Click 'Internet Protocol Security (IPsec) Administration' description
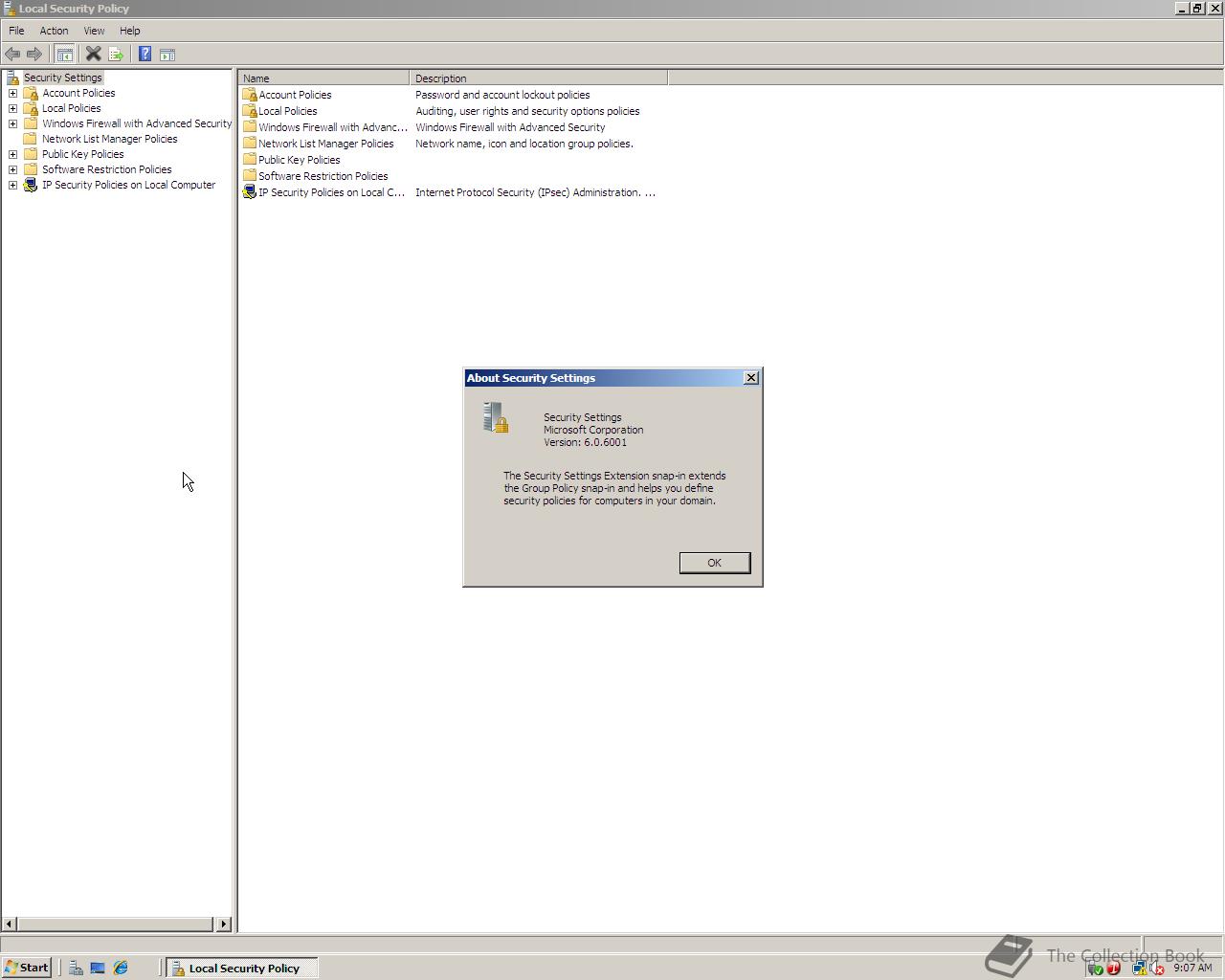Viewport: 1225px width, 980px height. (x=535, y=192)
